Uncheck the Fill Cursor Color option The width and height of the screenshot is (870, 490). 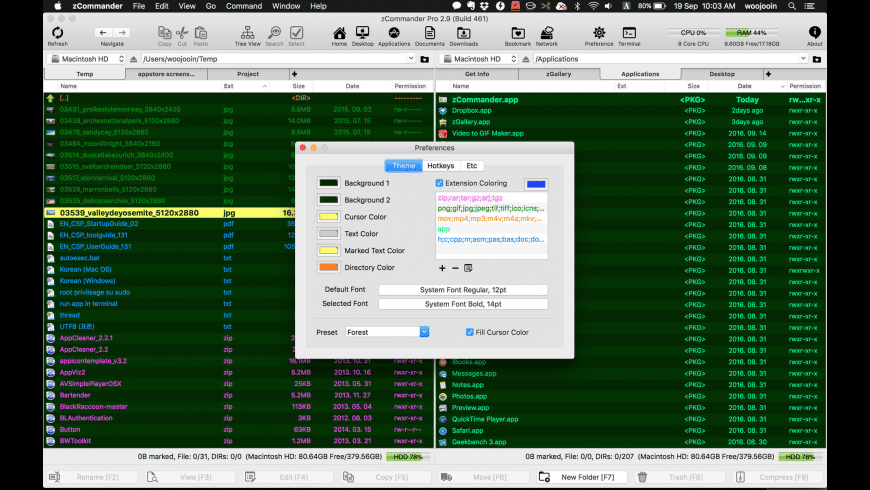[x=470, y=332]
